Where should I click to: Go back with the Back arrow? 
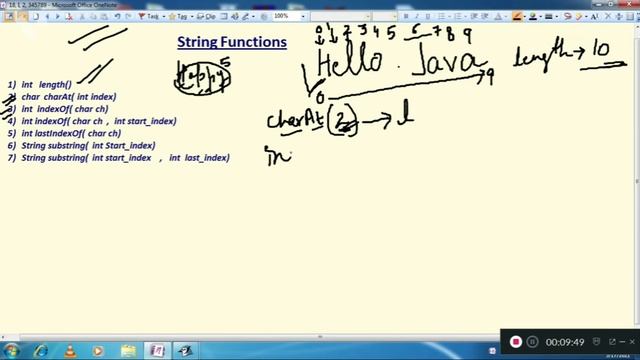(x=47, y=16)
